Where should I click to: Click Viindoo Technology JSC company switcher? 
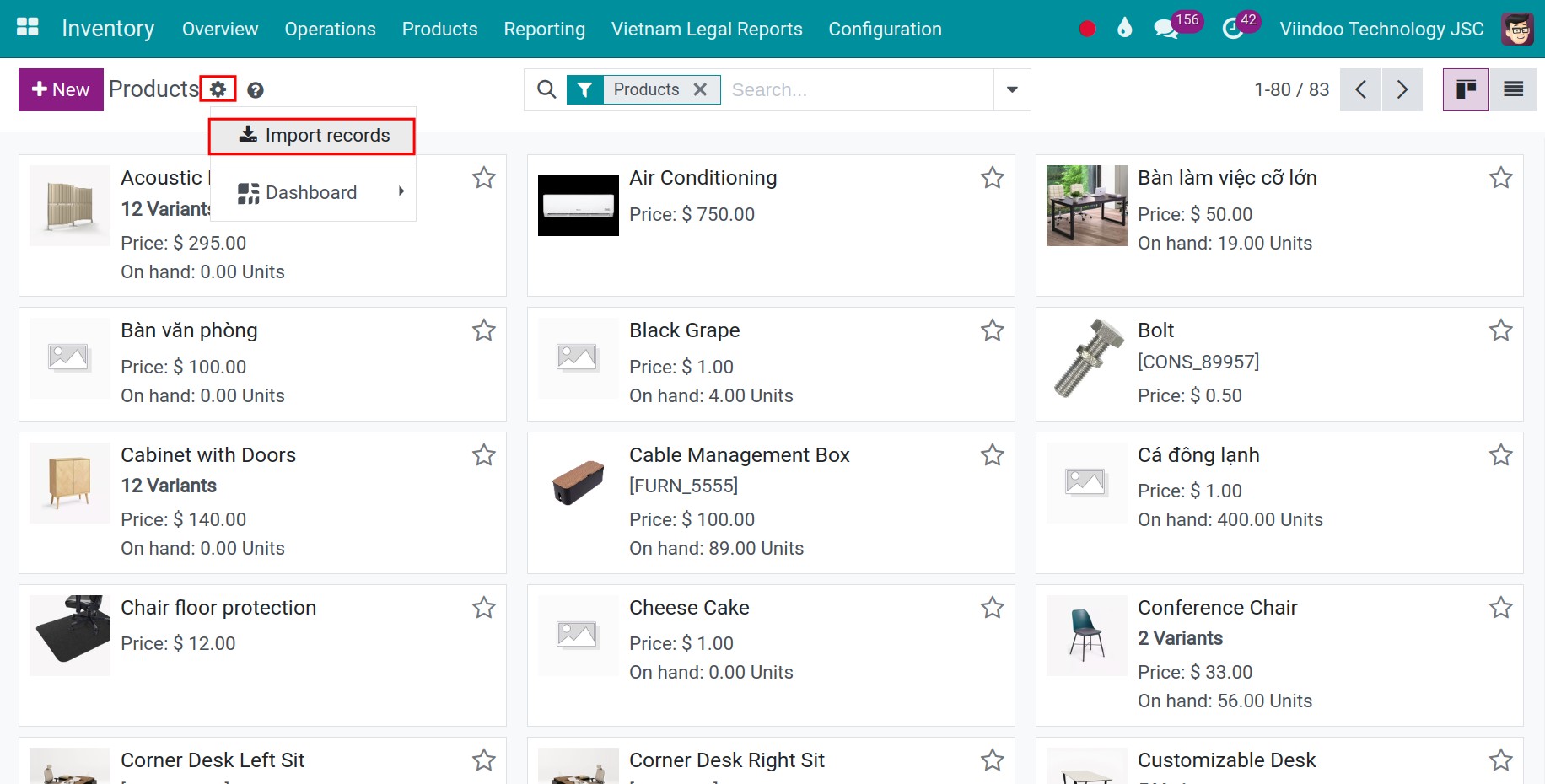(1381, 29)
